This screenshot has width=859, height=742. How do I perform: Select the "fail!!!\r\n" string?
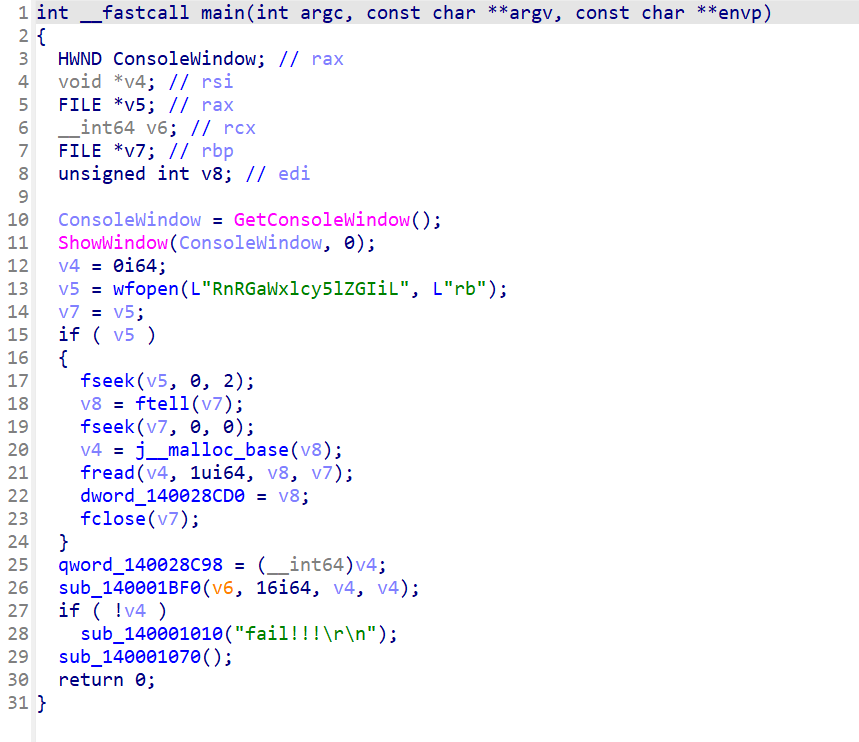305,634
